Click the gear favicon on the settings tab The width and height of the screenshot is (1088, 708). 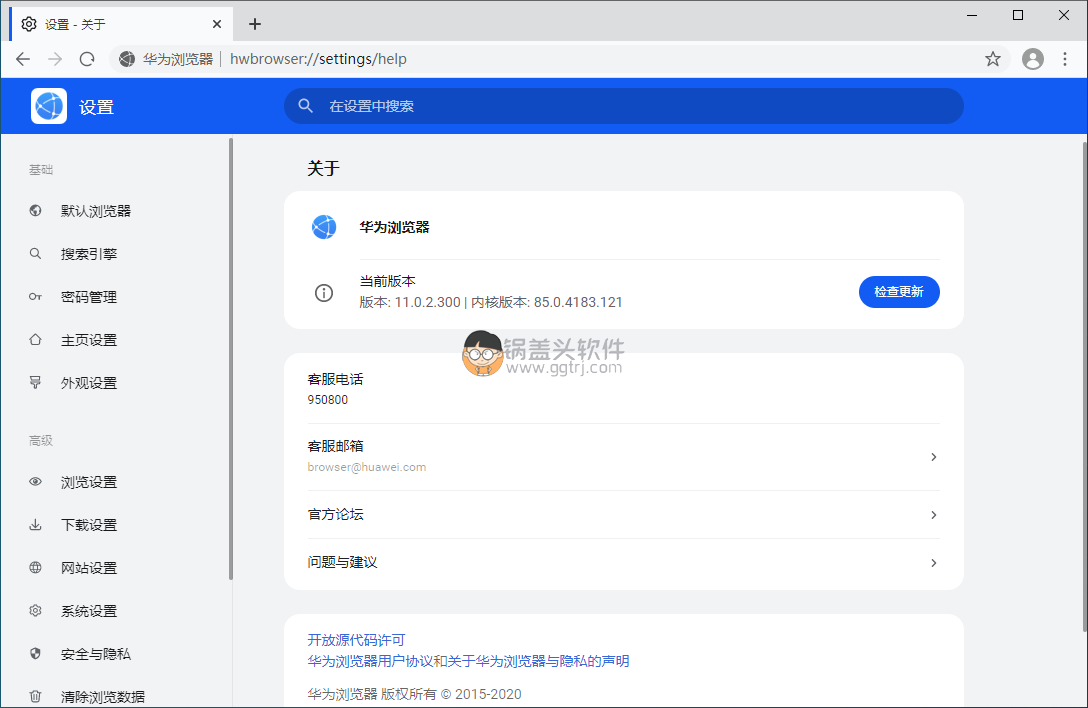click(x=28, y=24)
